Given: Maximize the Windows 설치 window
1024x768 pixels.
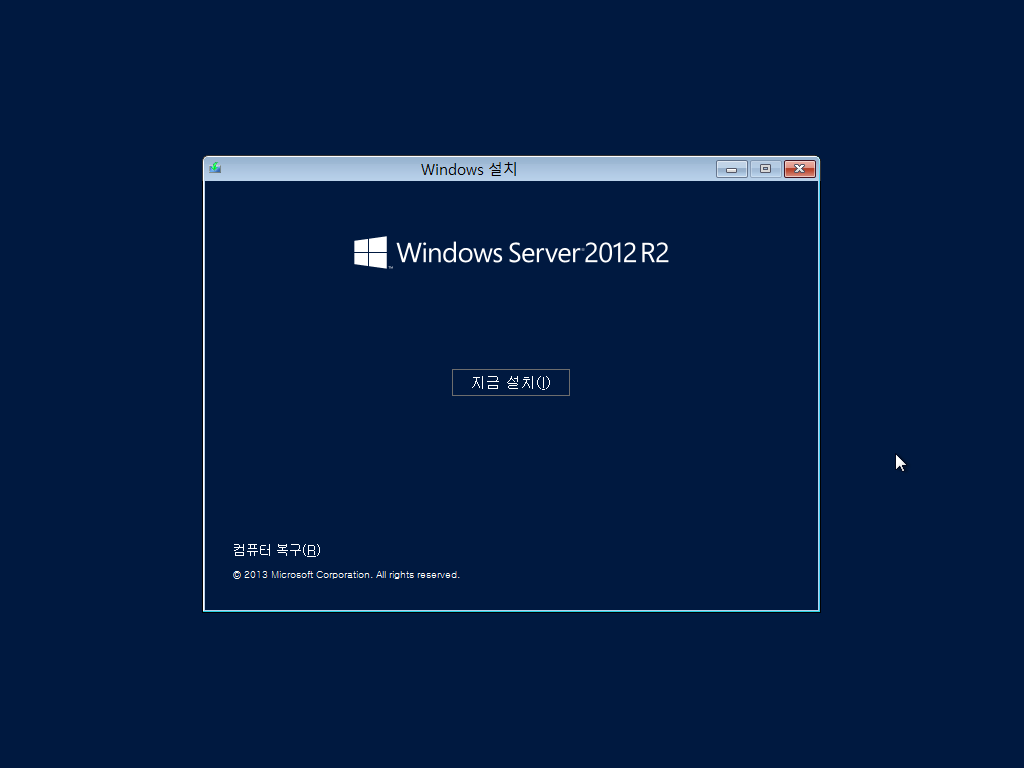Looking at the screenshot, I should (x=765, y=169).
